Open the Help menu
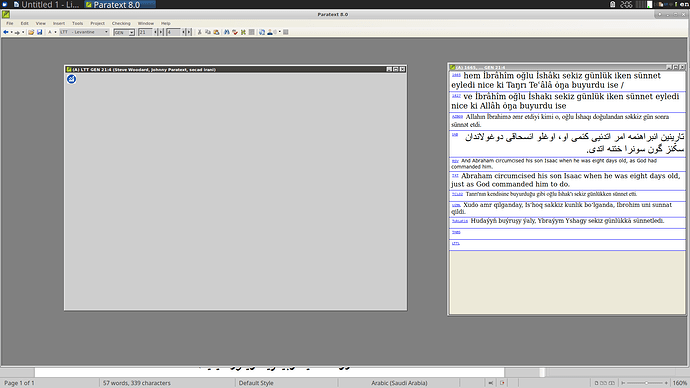Screen dimensions: 690x388 click(x=165, y=23)
